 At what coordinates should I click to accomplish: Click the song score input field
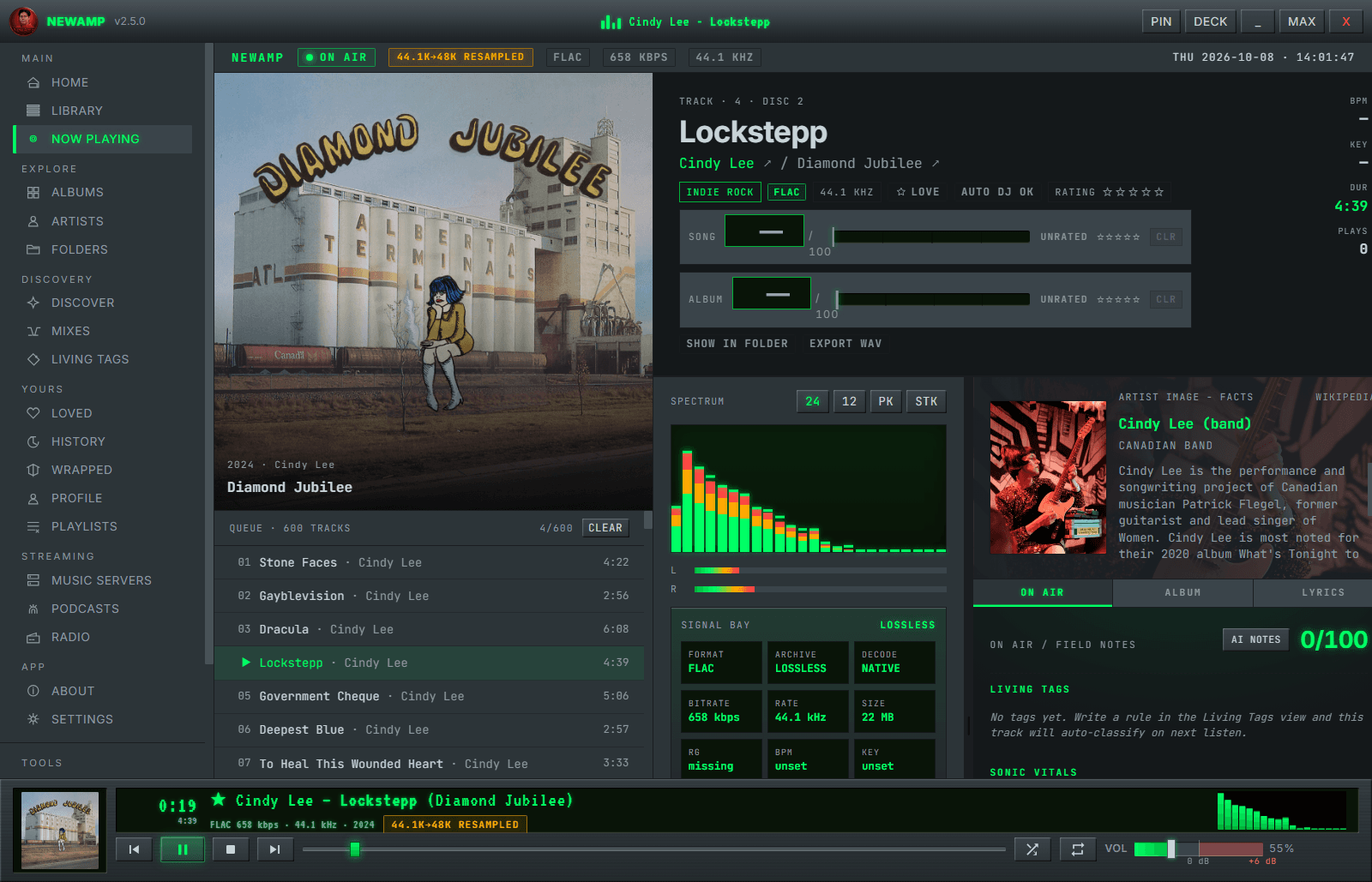[764, 231]
